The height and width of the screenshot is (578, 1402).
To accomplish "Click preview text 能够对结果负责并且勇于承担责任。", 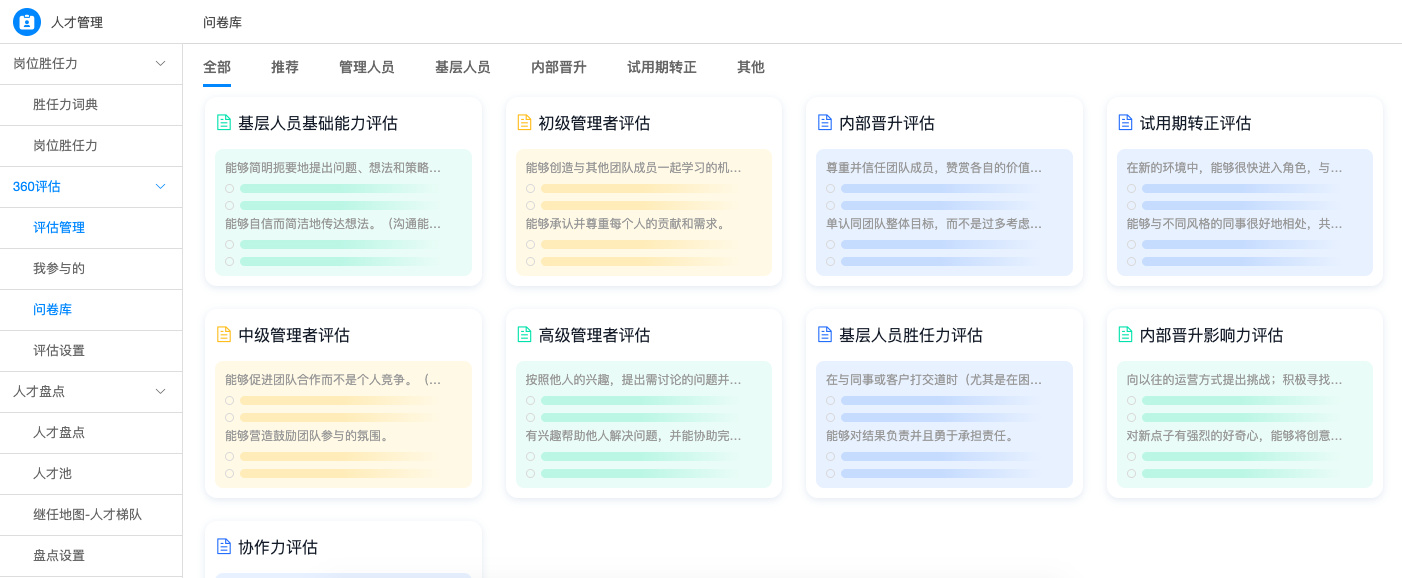I will point(920,435).
